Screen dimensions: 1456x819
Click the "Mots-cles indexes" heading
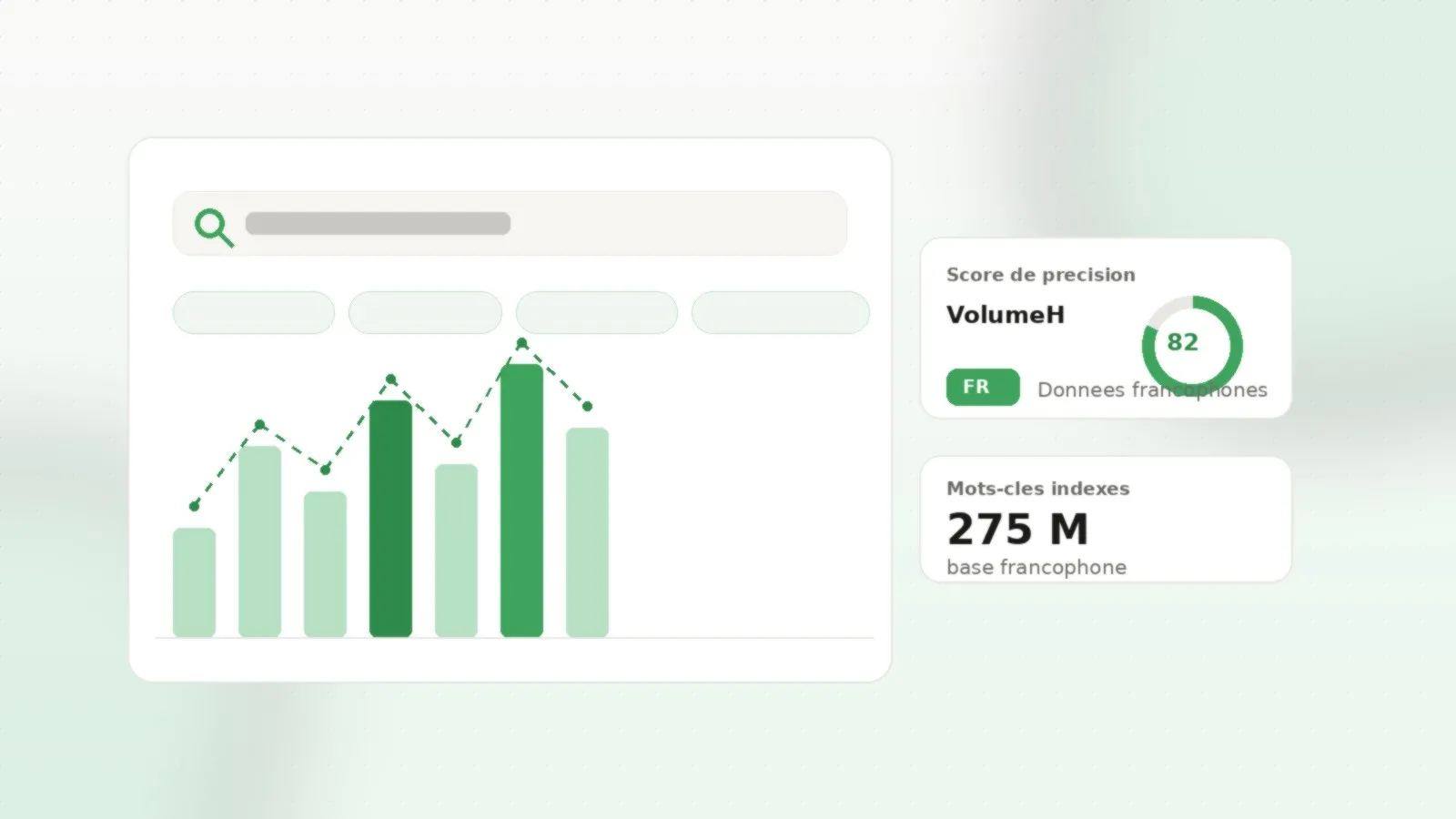[1038, 489]
